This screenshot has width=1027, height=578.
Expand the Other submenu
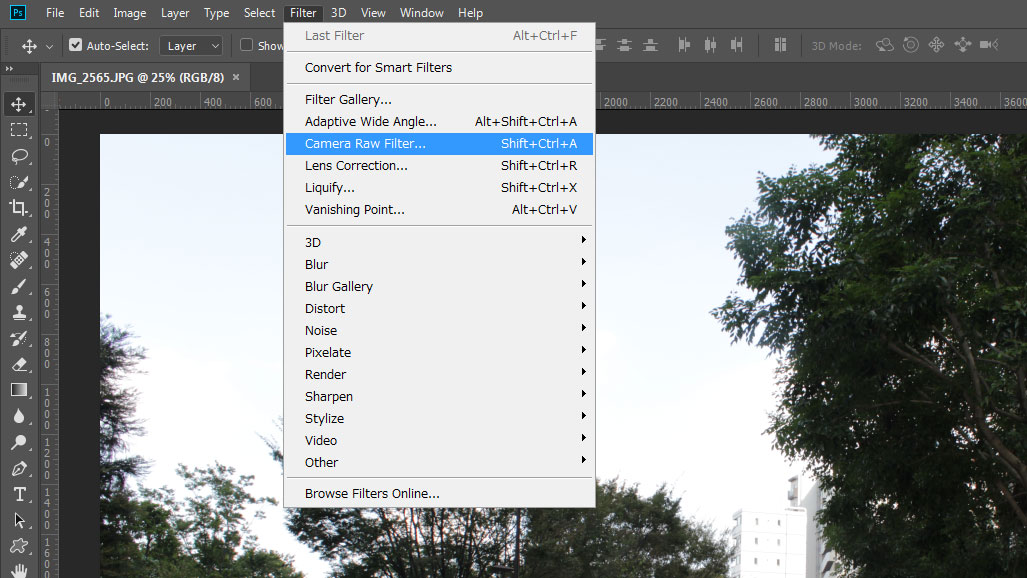click(439, 462)
